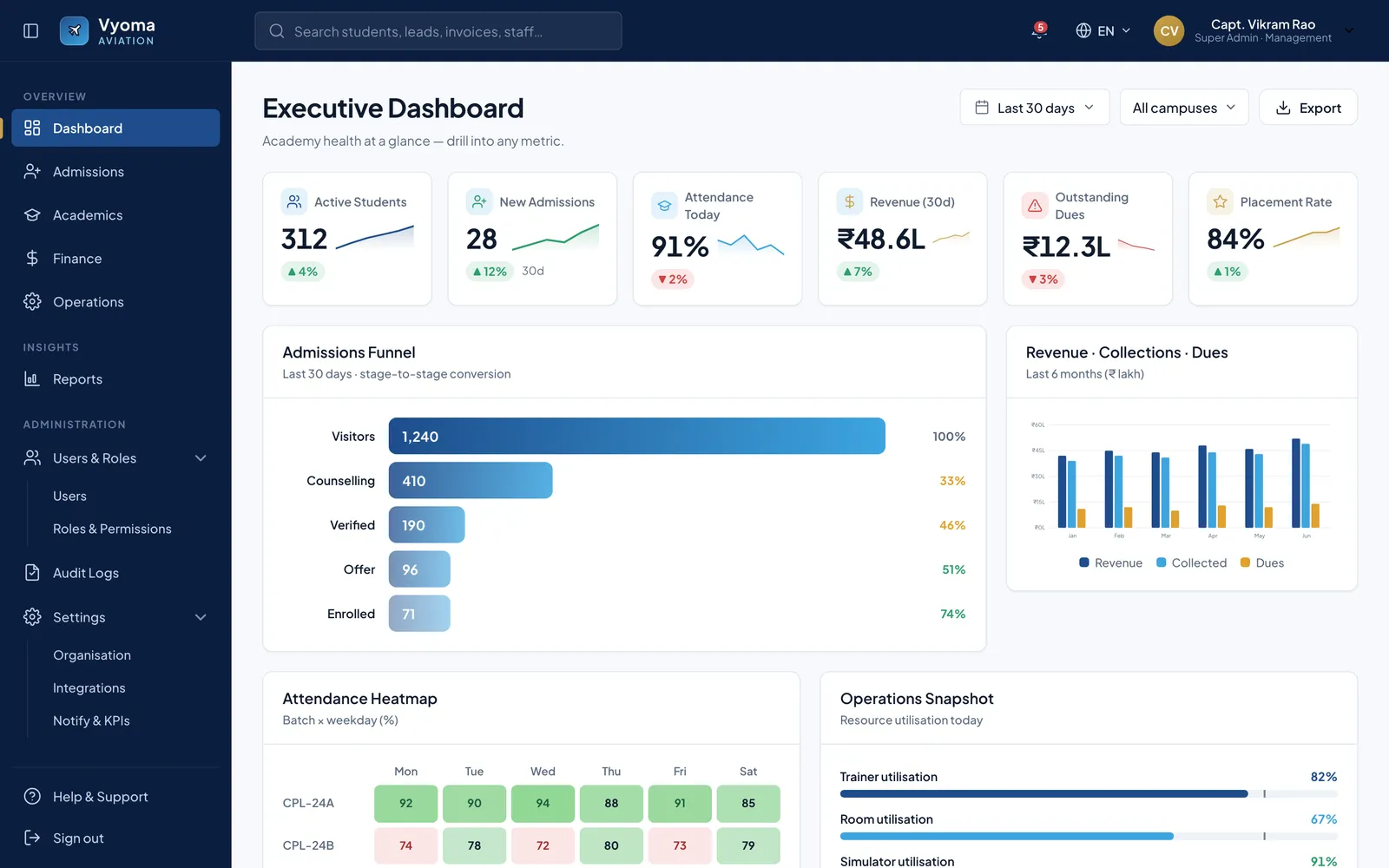Screen dimensions: 1389x868
Task: Collapse the Settings section chevron
Action: pyautogui.click(x=201, y=617)
